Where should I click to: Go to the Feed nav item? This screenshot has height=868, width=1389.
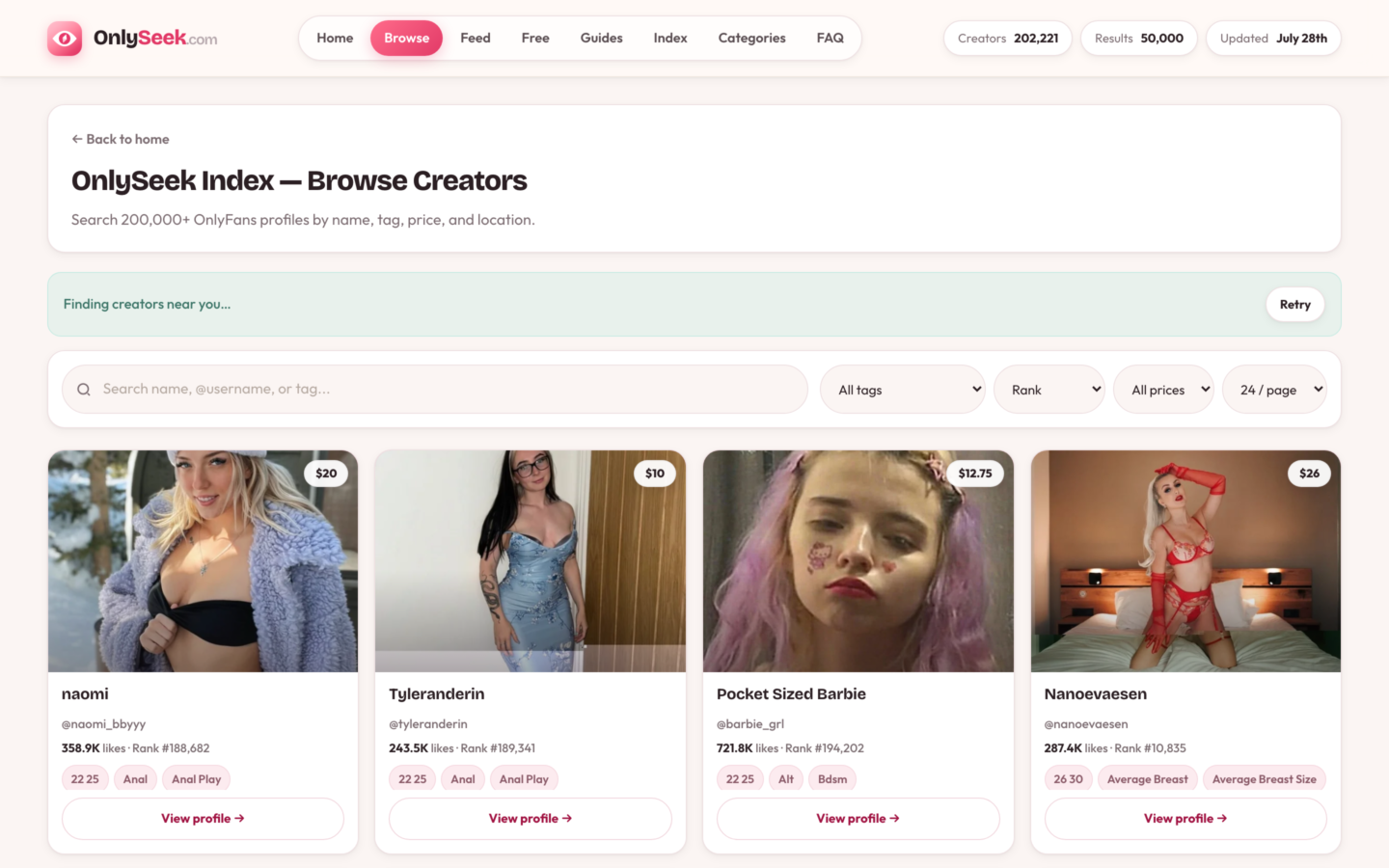point(476,39)
